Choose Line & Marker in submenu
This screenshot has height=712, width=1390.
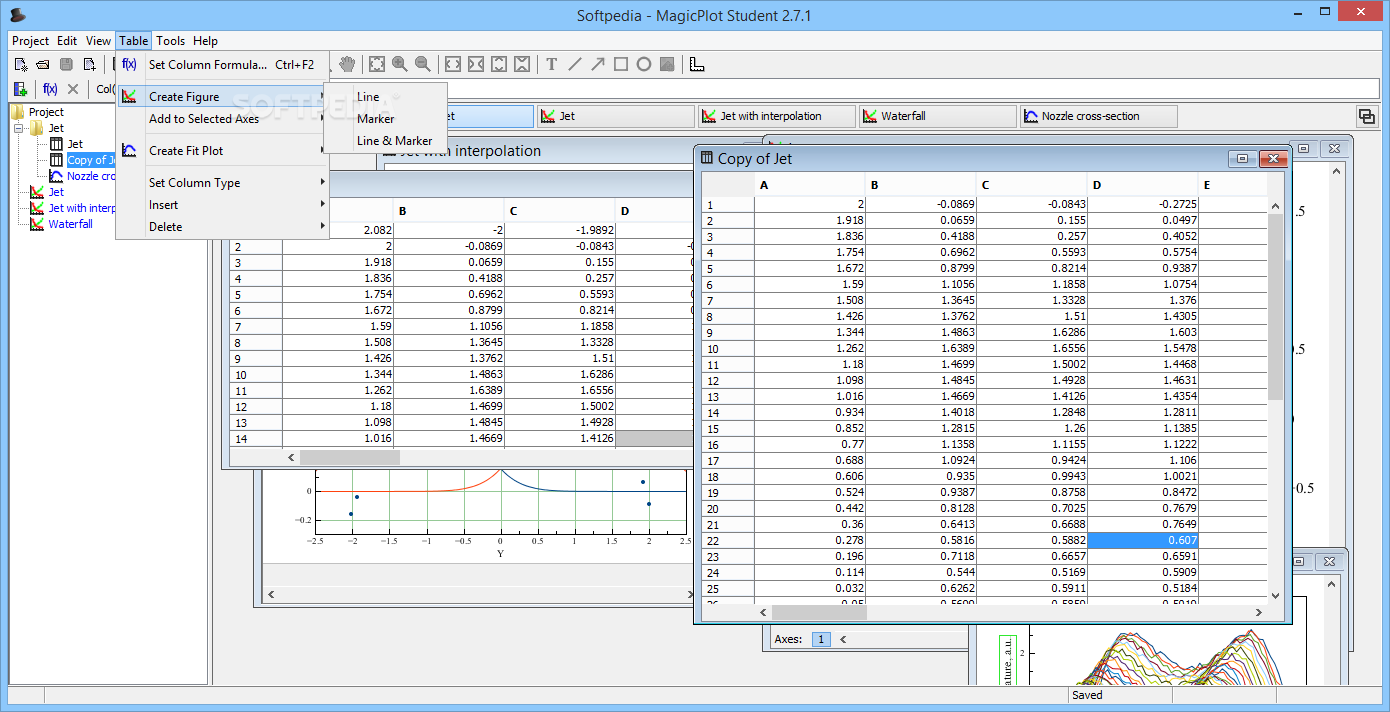pyautogui.click(x=385, y=141)
